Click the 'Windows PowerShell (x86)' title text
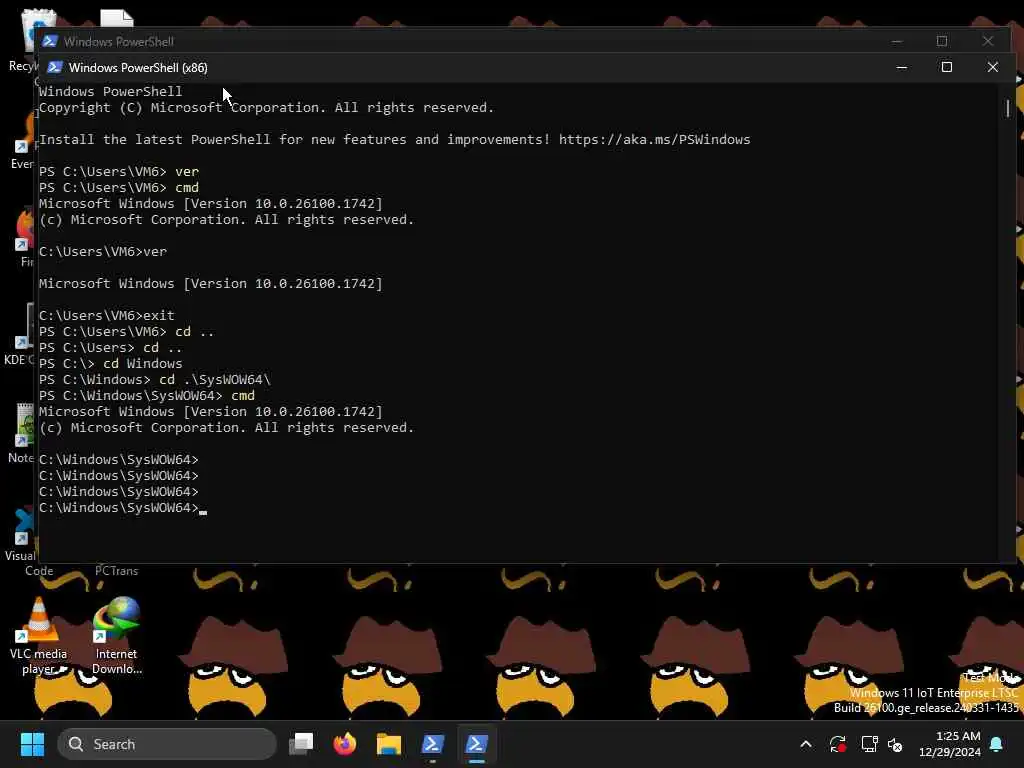 tap(138, 67)
